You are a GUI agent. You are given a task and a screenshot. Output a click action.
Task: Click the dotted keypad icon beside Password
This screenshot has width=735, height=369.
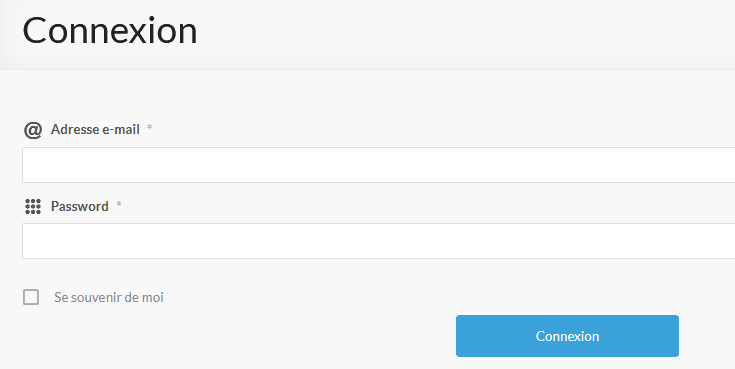[x=33, y=206]
